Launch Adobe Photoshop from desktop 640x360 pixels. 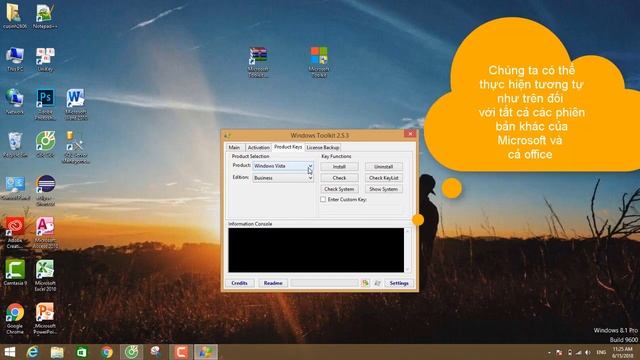point(45,104)
